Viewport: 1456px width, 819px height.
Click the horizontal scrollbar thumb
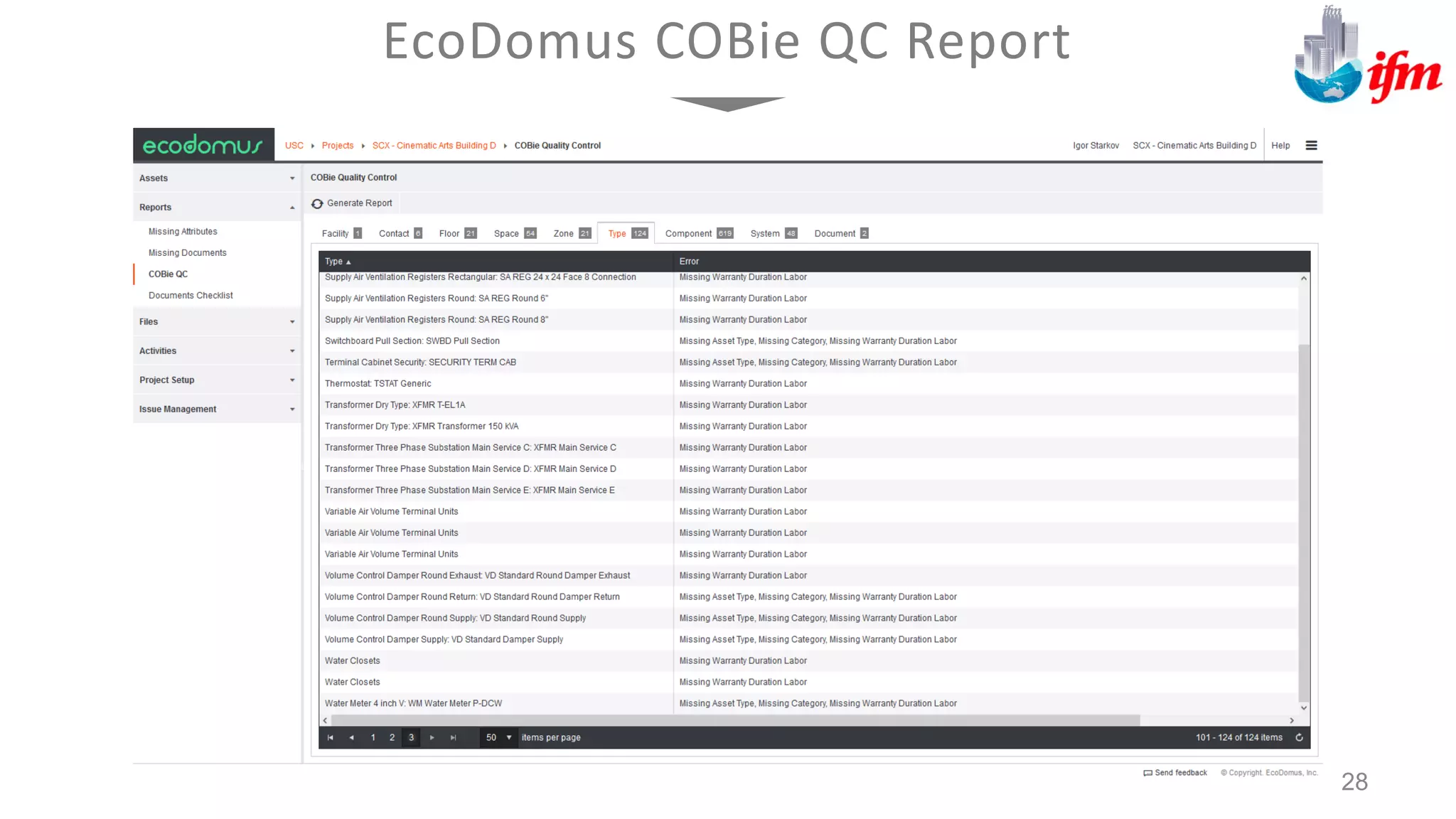735,721
